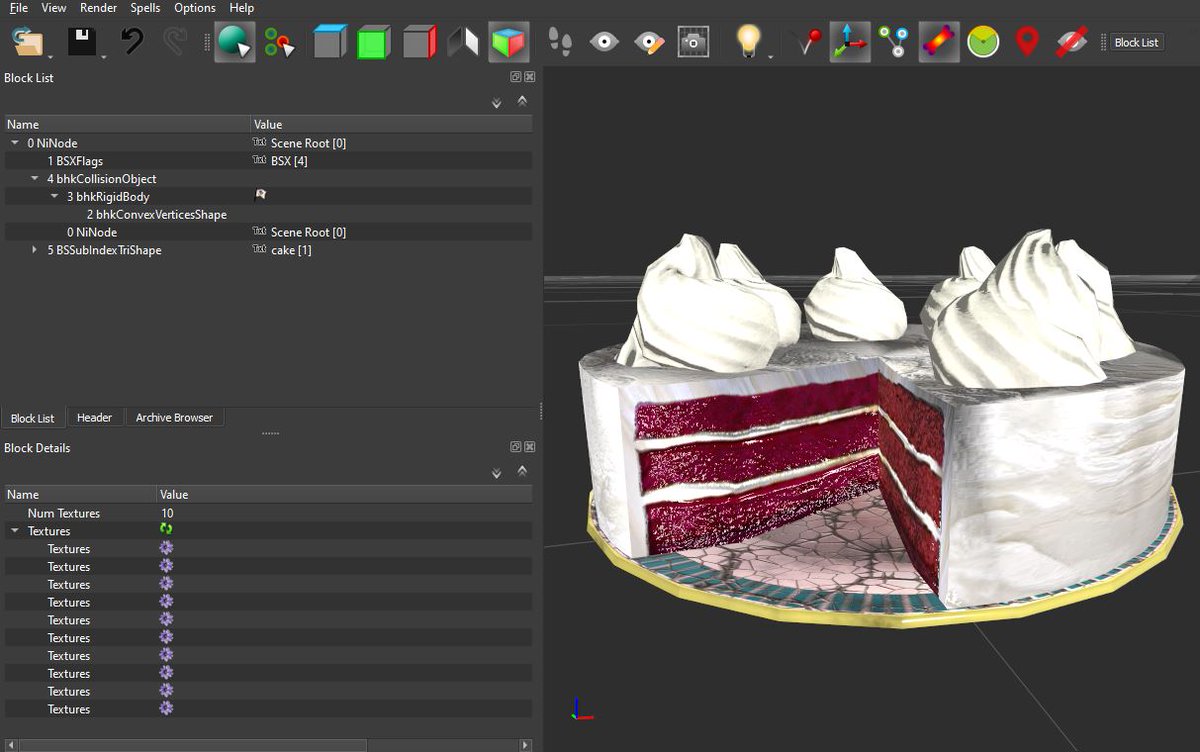This screenshot has width=1200, height=752.
Task: Float the Block List panel
Action: click(x=516, y=77)
